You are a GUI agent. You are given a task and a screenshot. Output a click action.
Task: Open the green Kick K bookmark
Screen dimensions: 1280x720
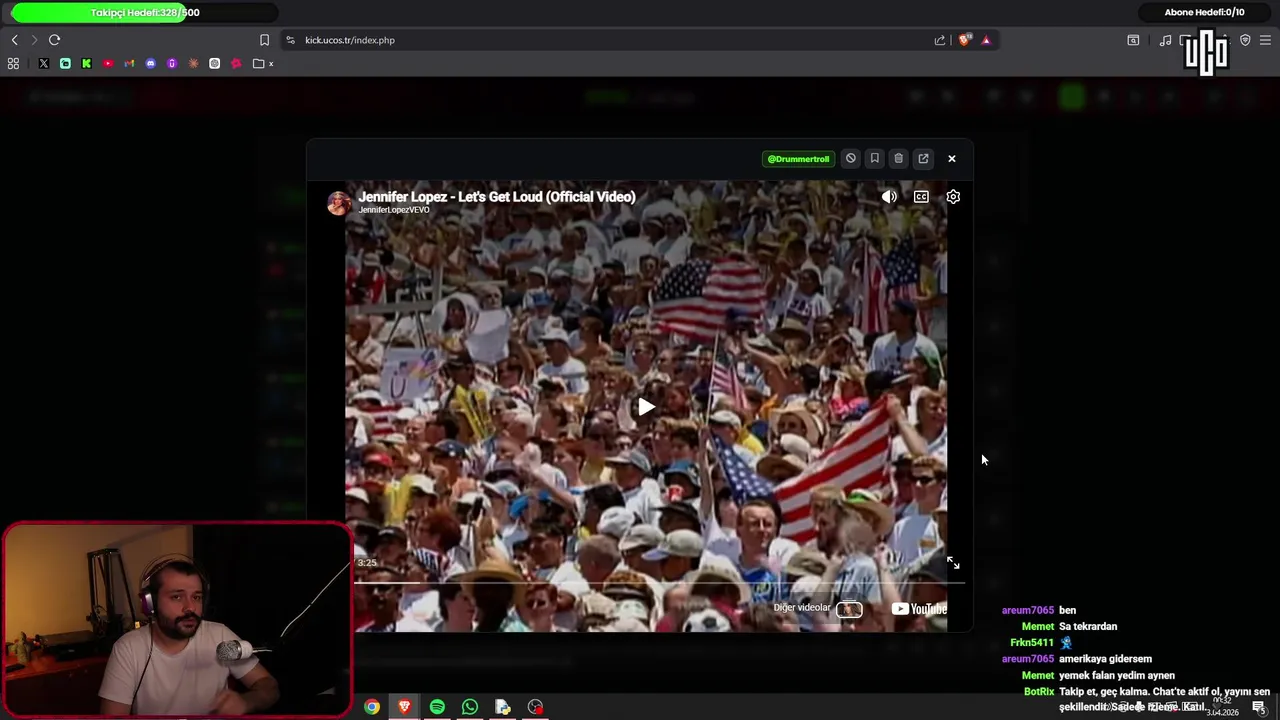86,63
